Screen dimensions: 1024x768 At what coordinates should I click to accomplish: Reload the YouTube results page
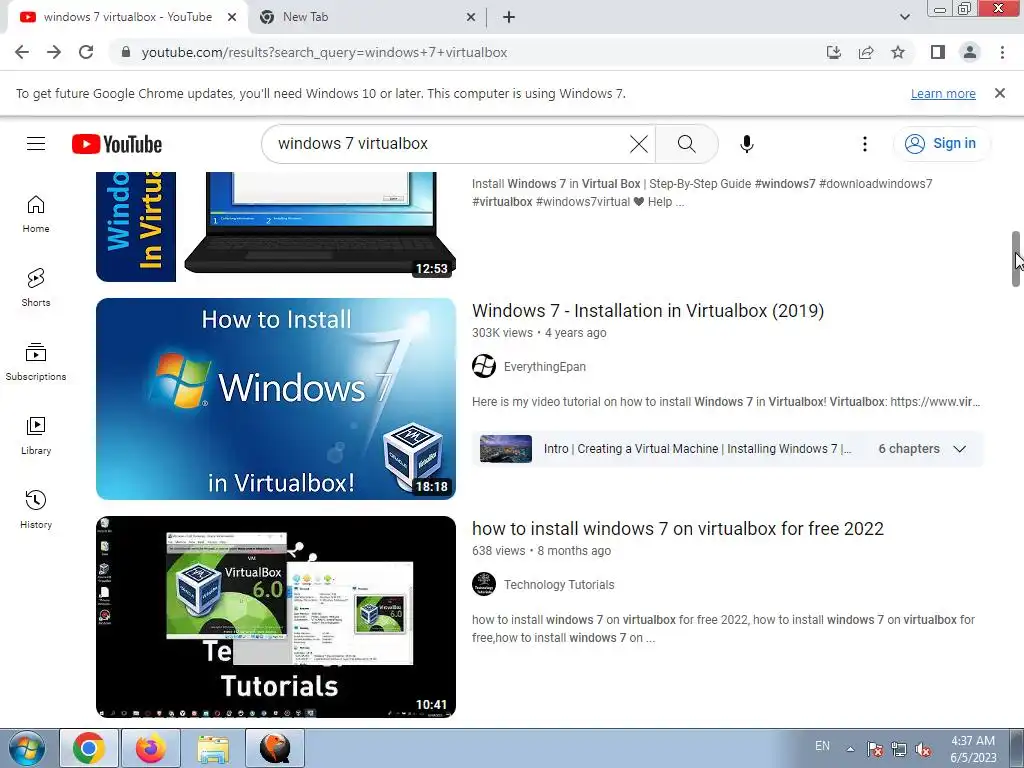point(86,52)
